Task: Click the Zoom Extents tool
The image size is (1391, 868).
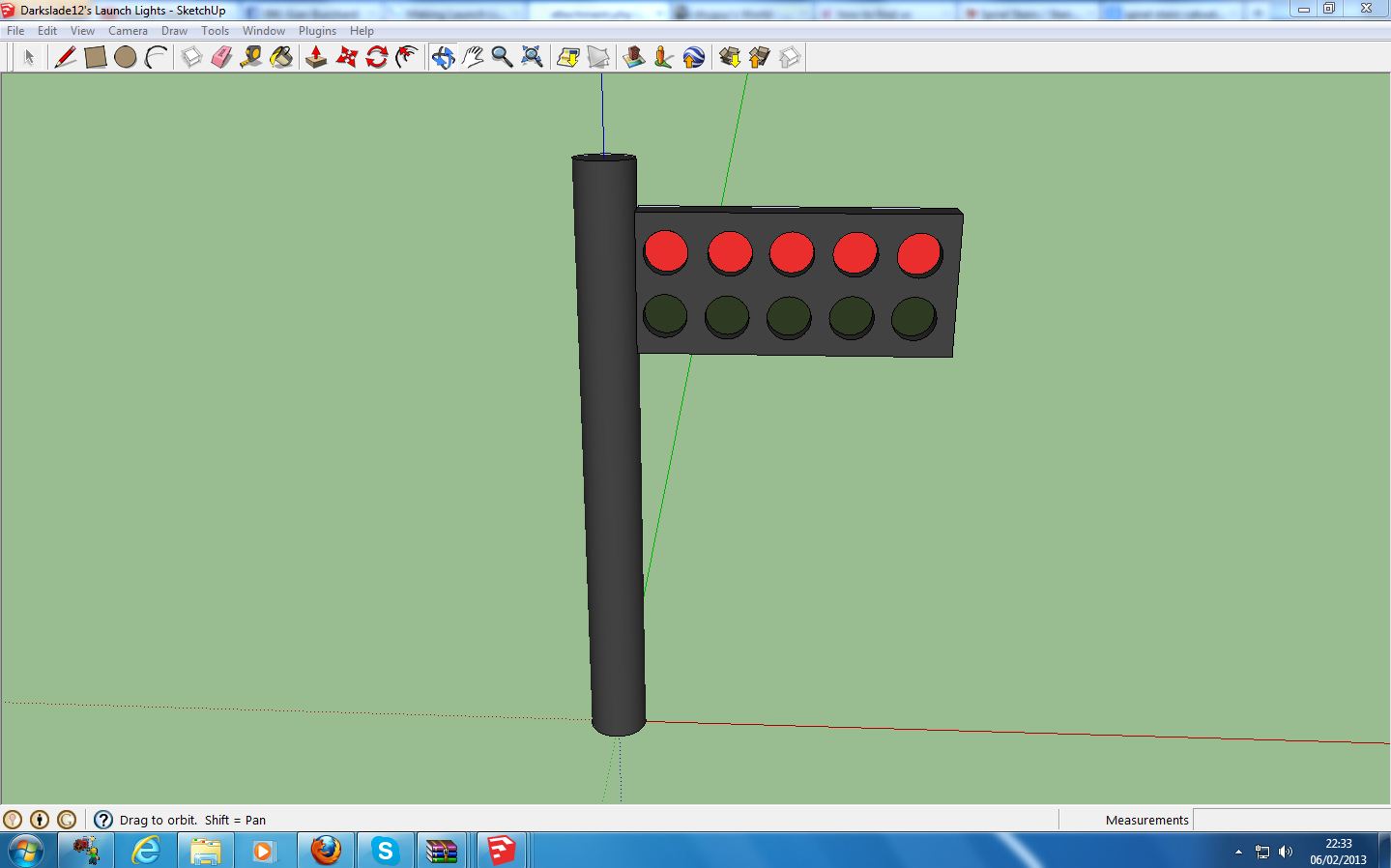Action: [533, 58]
